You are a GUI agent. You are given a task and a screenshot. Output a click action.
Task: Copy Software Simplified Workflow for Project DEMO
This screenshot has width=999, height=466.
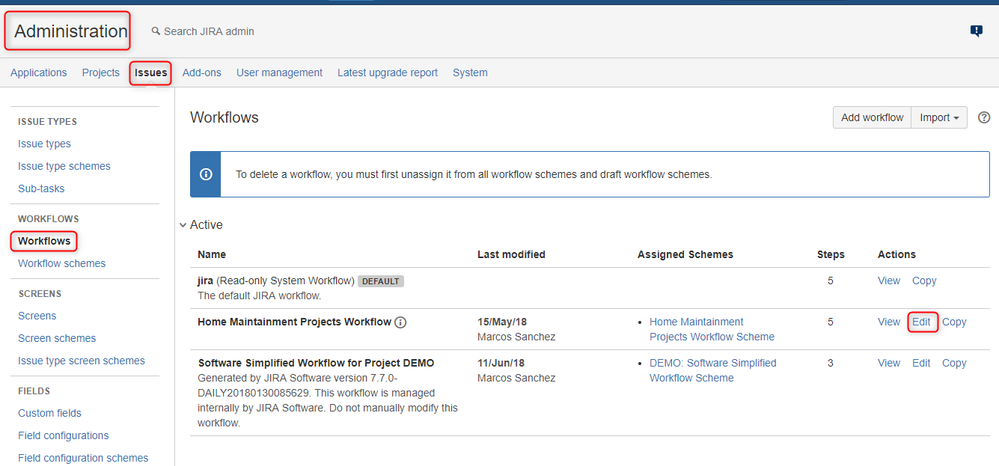tap(954, 363)
